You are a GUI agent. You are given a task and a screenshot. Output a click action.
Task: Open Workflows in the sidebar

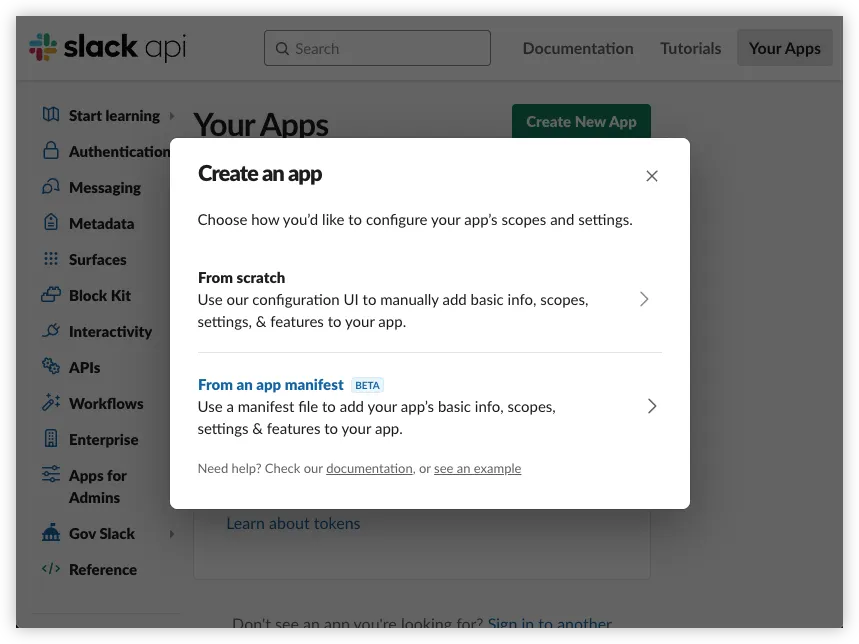[106, 404]
